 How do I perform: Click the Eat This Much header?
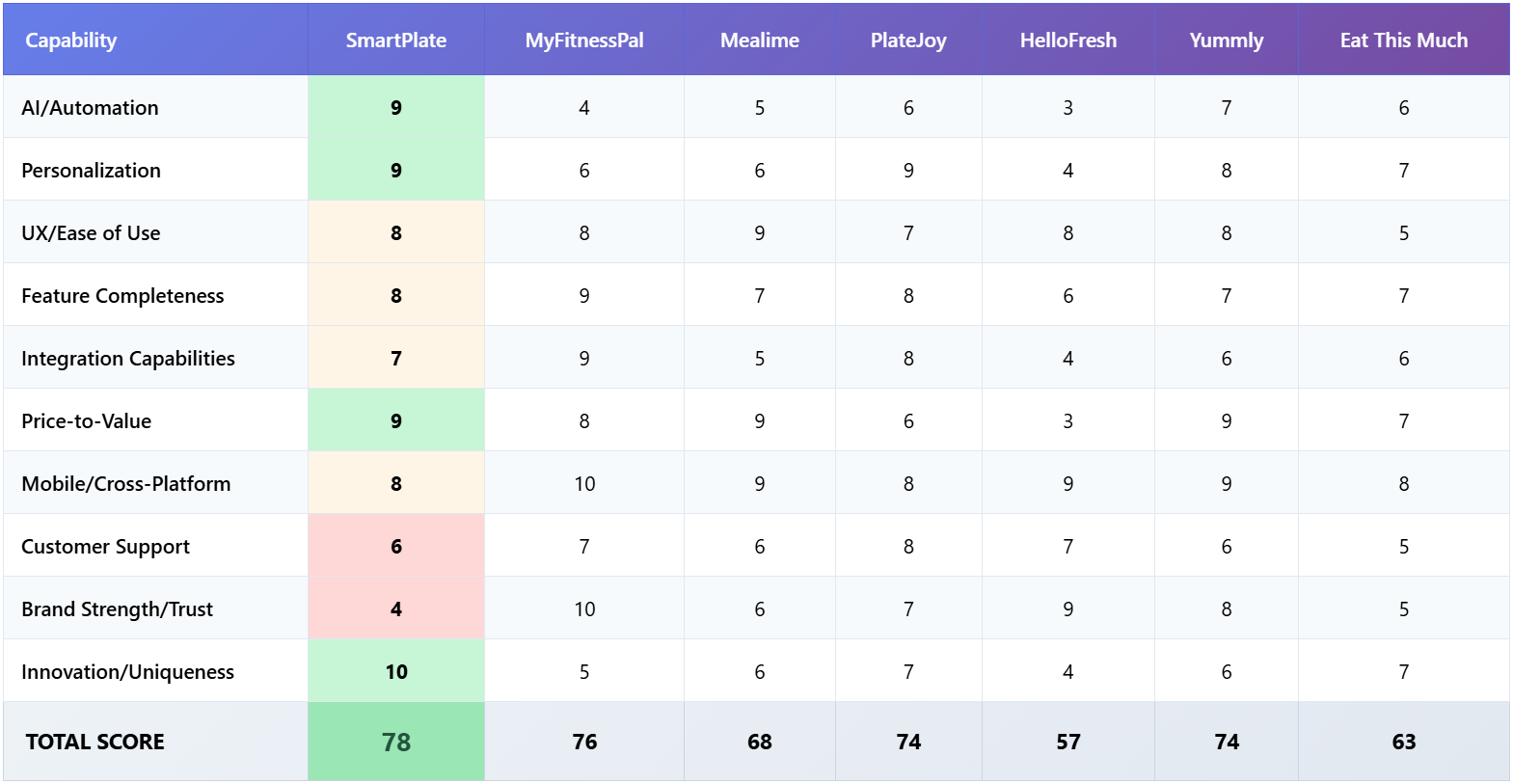(x=1403, y=41)
